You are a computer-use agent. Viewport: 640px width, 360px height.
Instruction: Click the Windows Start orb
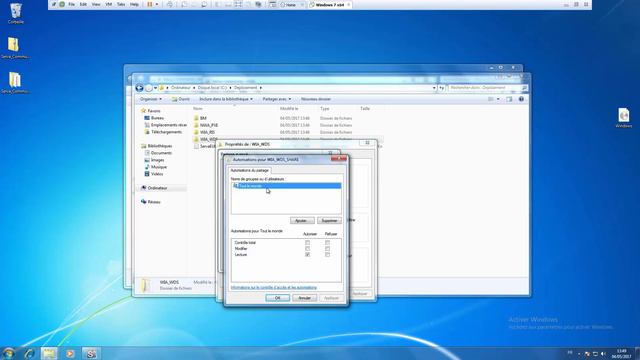click(x=8, y=353)
